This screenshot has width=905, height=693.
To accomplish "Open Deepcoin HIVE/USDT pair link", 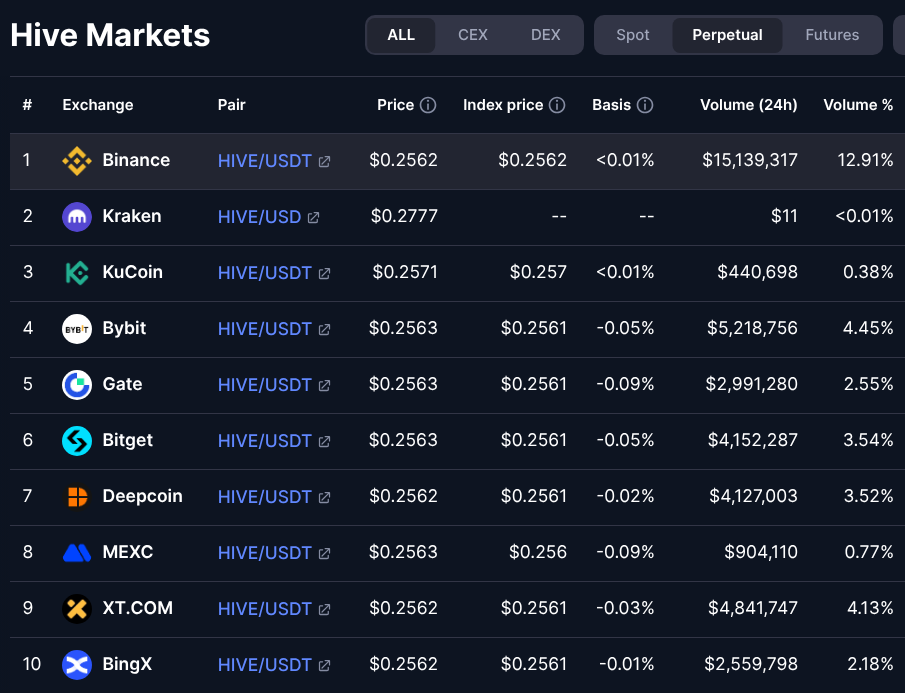I will pyautogui.click(x=264, y=497).
